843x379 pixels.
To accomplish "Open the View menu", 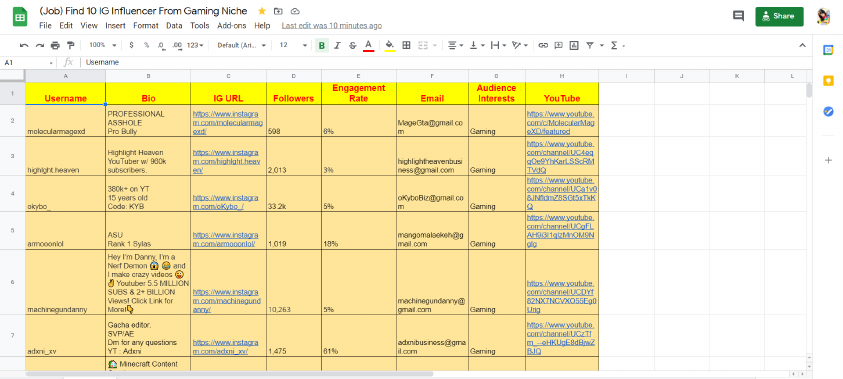I will coord(89,25).
